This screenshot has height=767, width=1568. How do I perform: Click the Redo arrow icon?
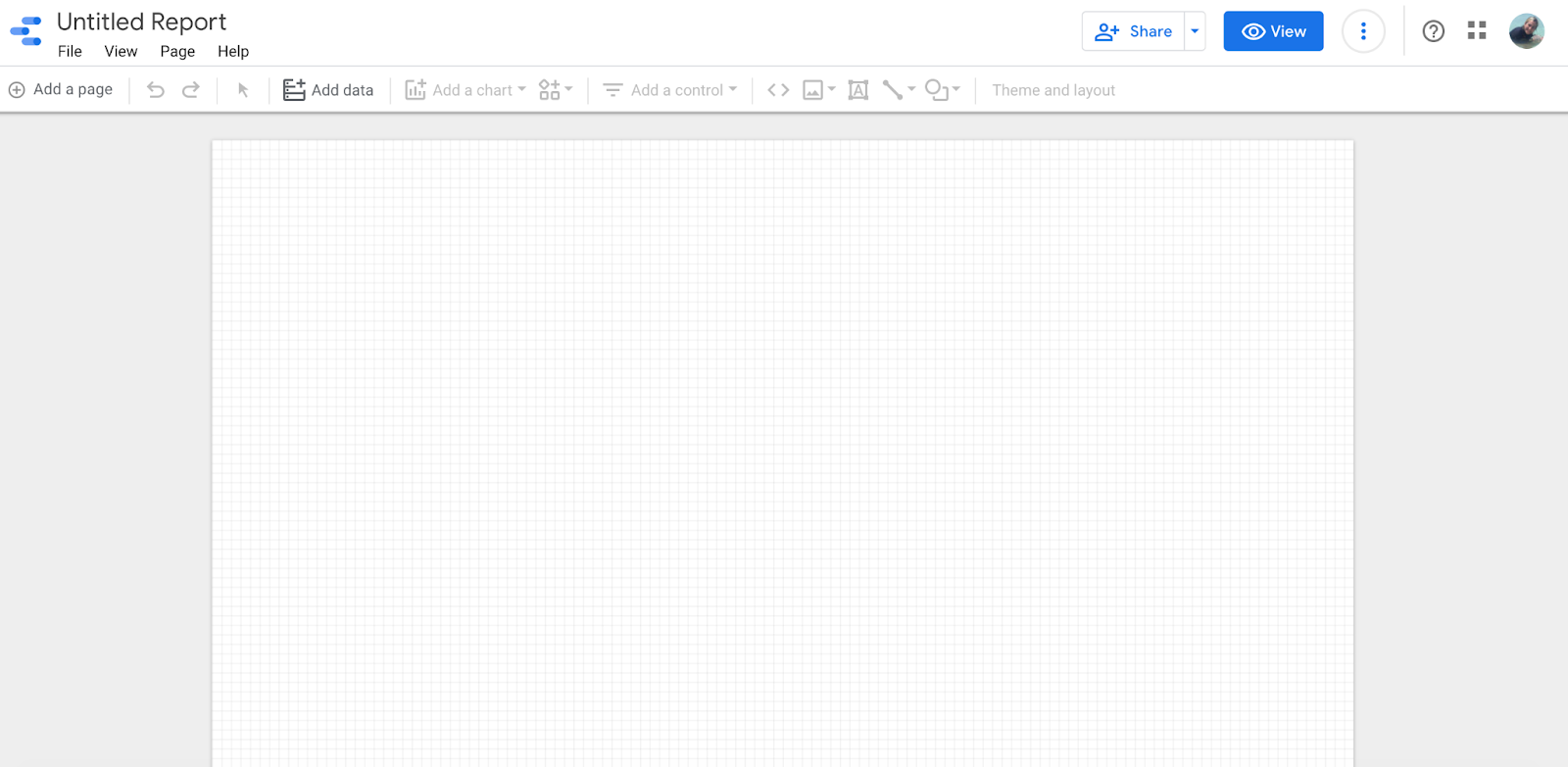click(191, 90)
